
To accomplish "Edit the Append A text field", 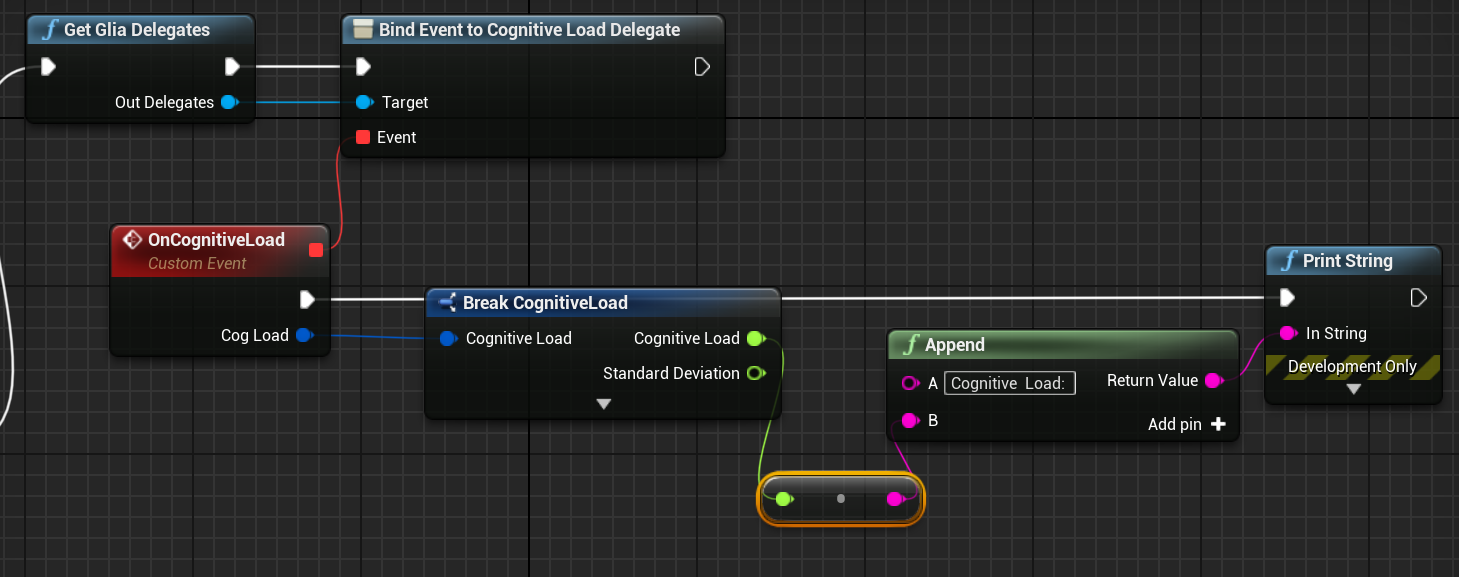I will pyautogui.click(x=1009, y=383).
